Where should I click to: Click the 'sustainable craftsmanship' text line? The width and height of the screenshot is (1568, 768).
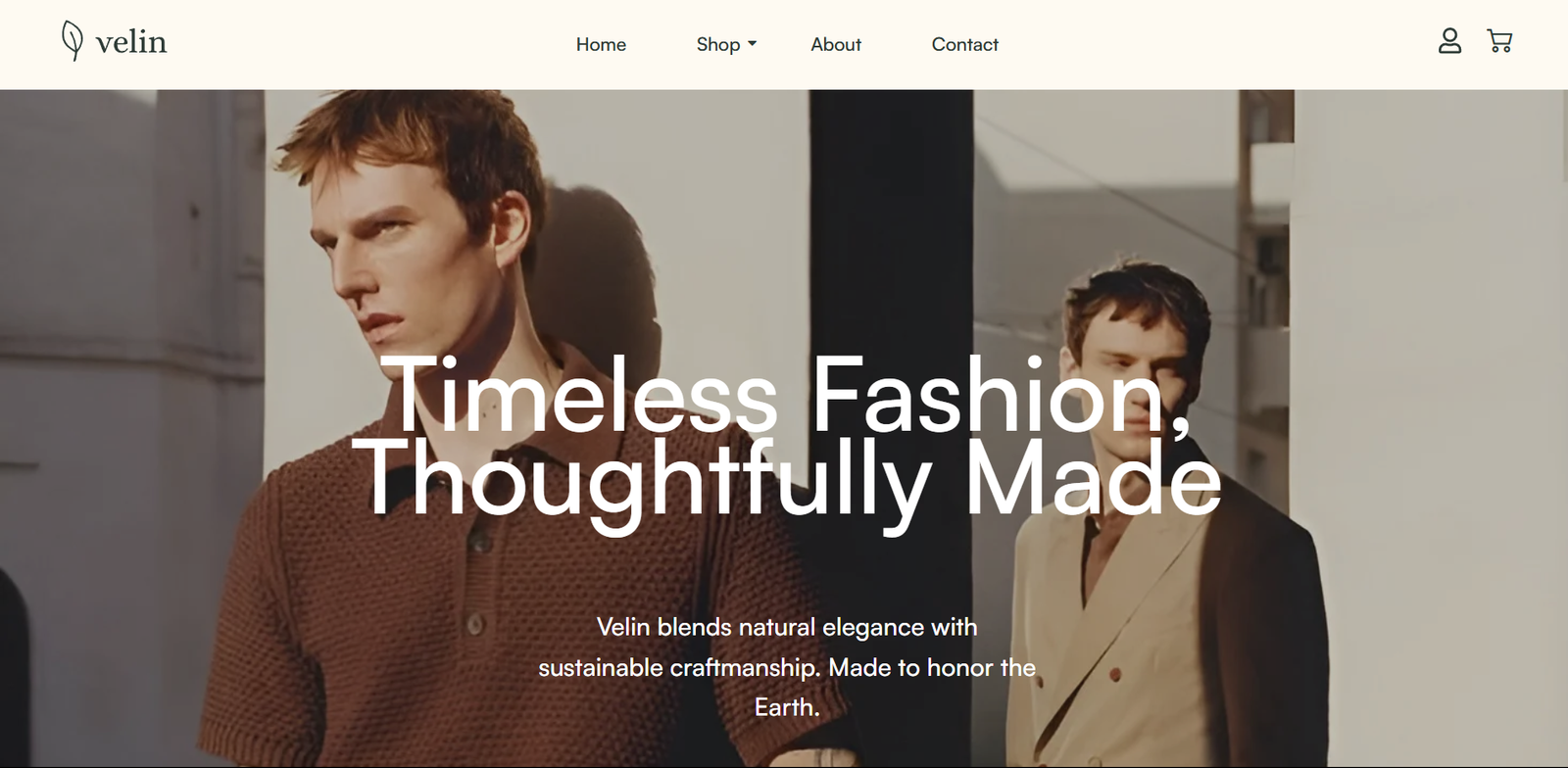click(x=787, y=667)
